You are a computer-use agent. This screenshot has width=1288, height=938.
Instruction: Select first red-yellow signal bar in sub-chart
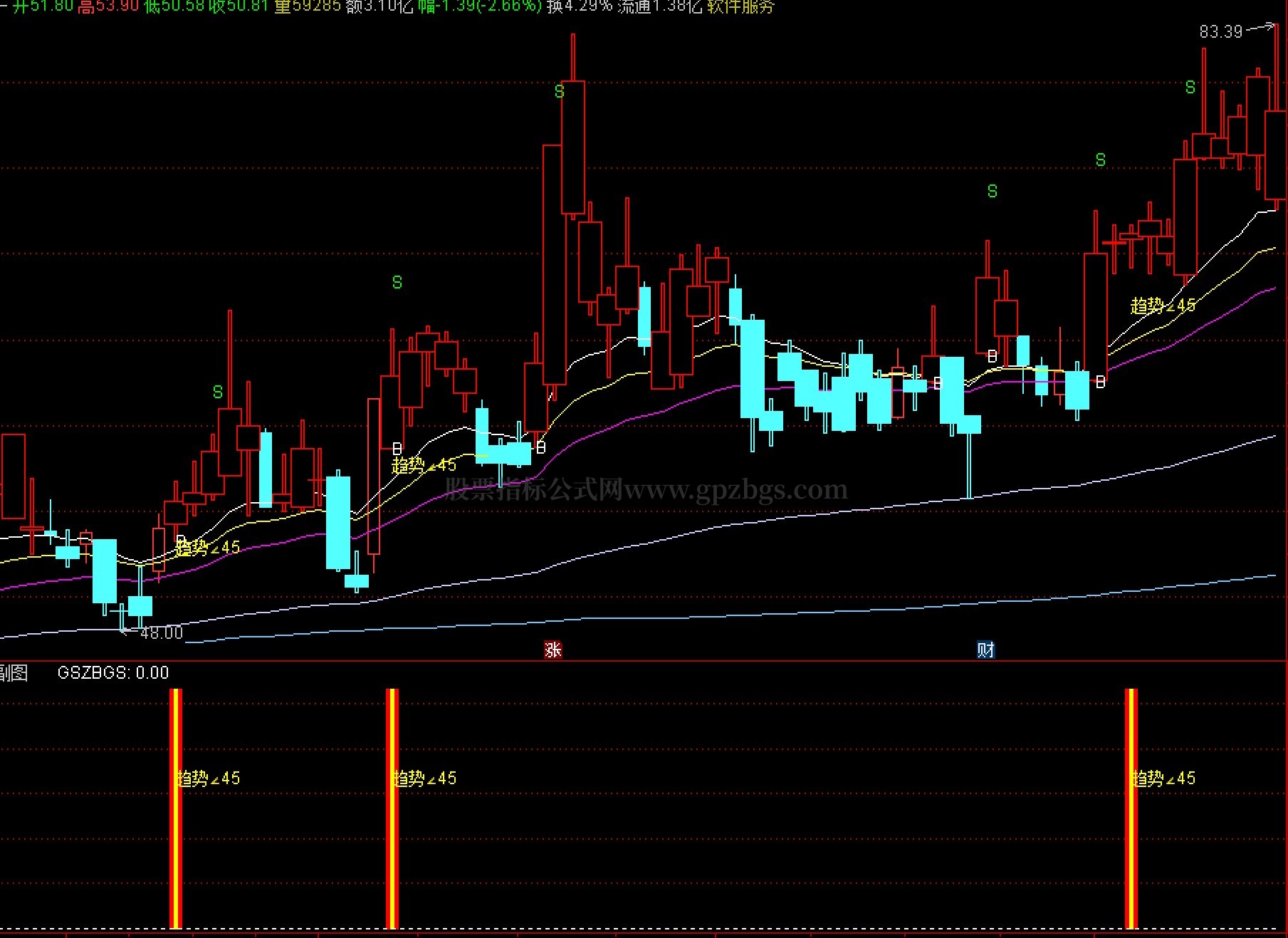click(x=176, y=808)
